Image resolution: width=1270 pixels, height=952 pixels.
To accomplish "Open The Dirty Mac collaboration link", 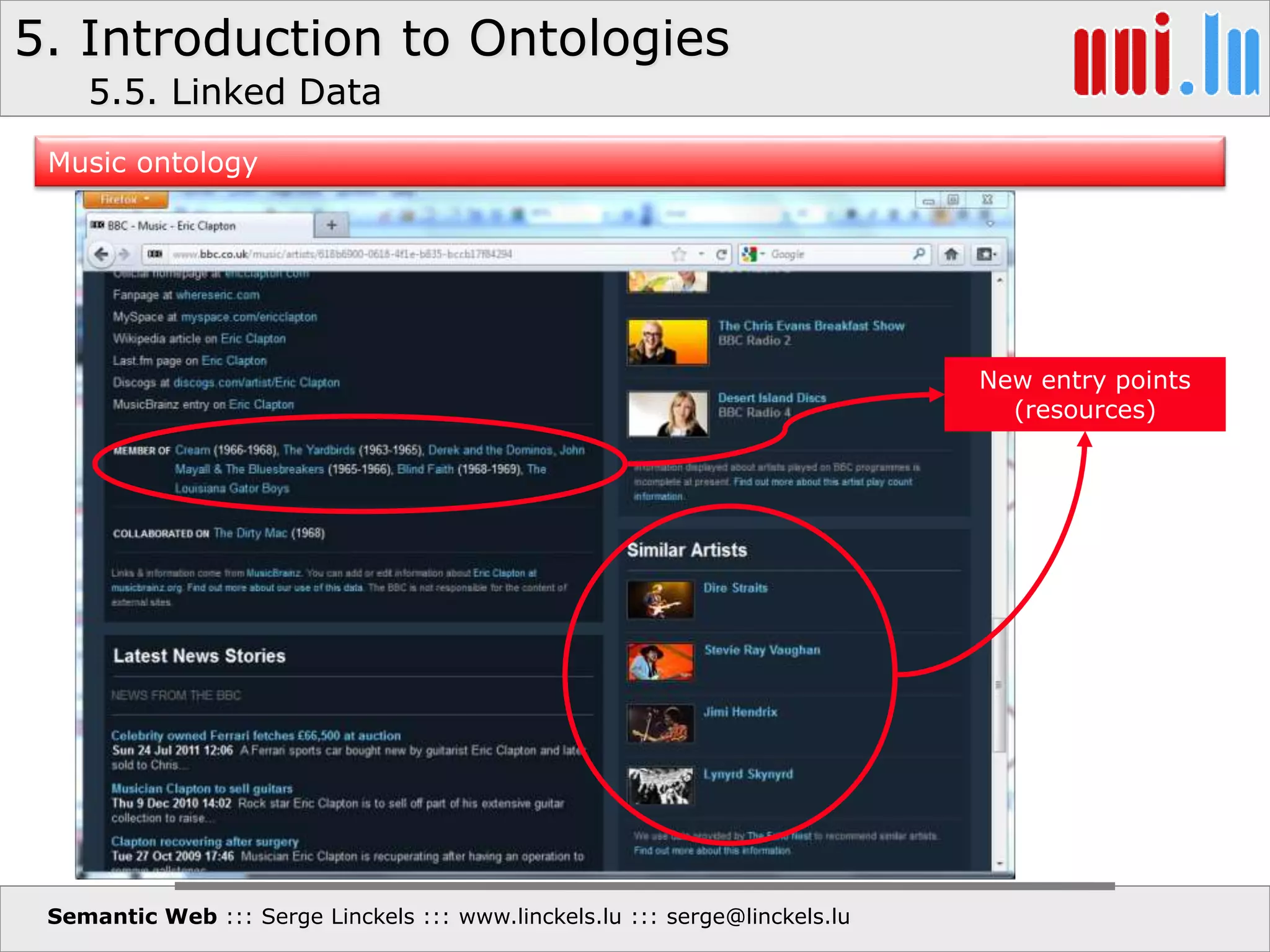I will [250, 533].
